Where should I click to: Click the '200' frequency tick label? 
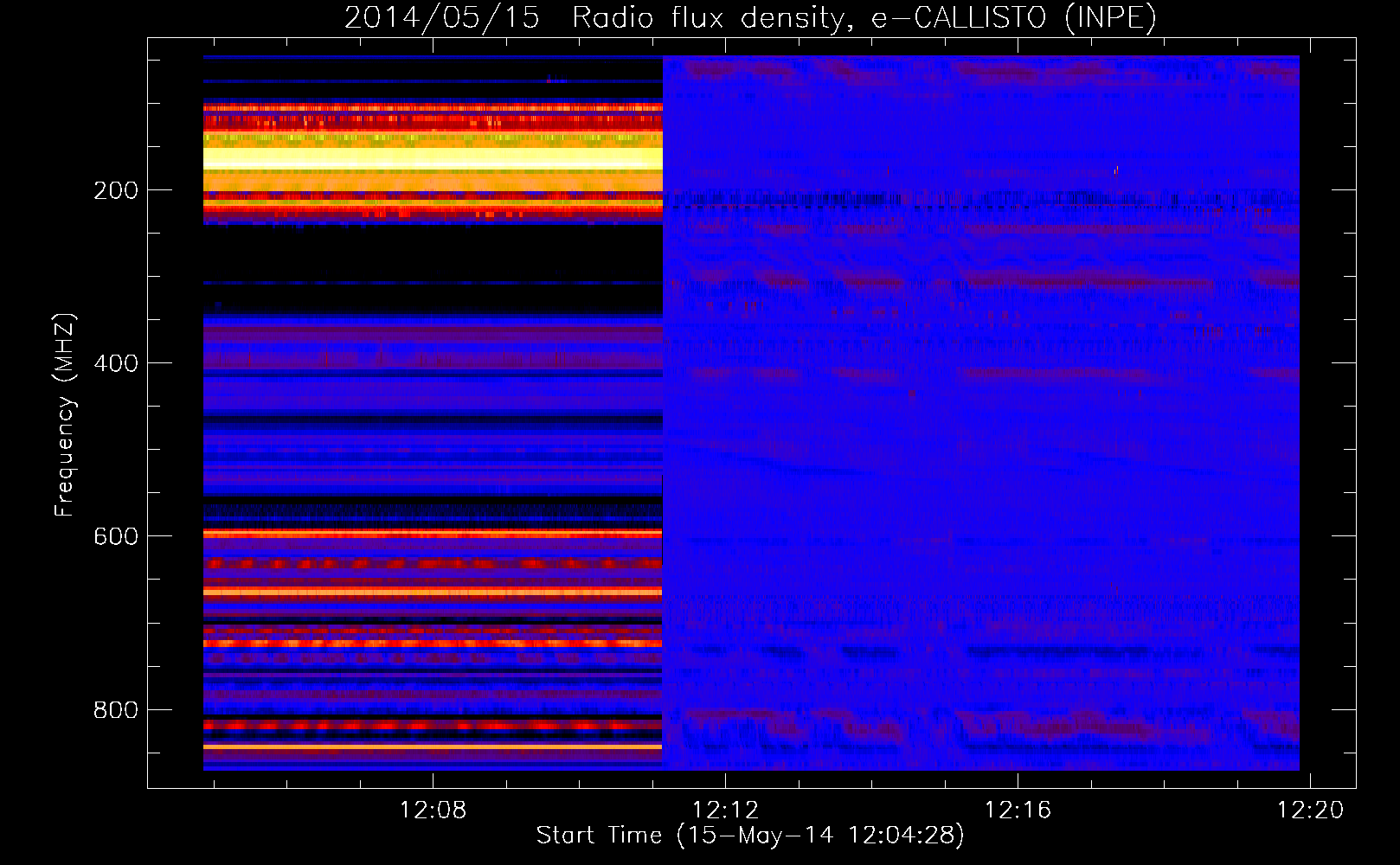[116, 190]
